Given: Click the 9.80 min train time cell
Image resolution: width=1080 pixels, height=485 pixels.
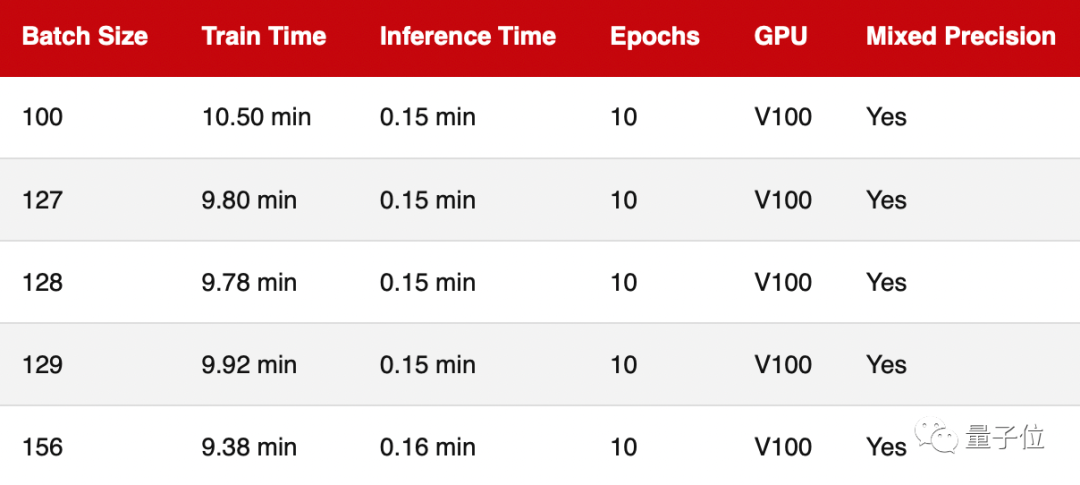Looking at the screenshot, I should 249,200.
